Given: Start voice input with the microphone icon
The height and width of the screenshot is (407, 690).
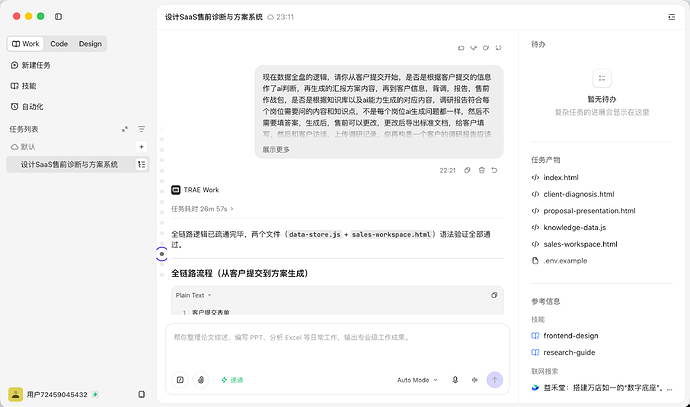Looking at the screenshot, I should (455, 380).
